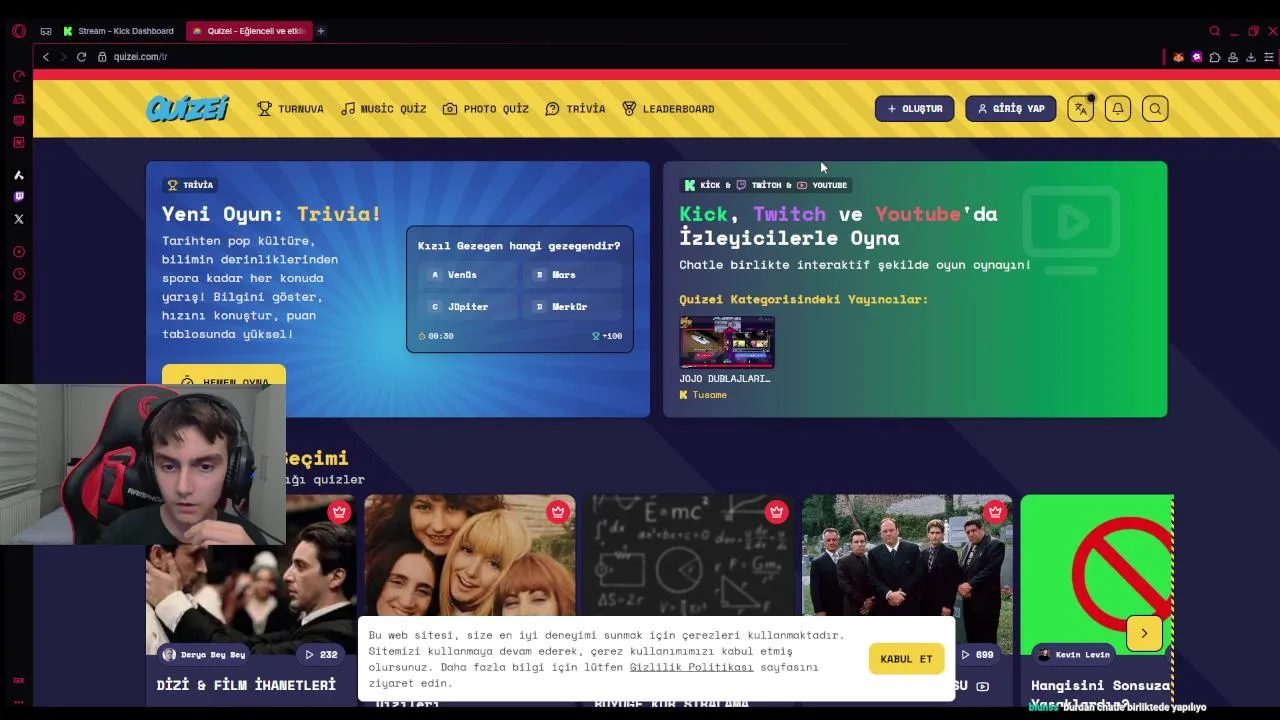Open the Dizi & Film İhanetleri quiz card
The image size is (1280, 720).
click(251, 600)
